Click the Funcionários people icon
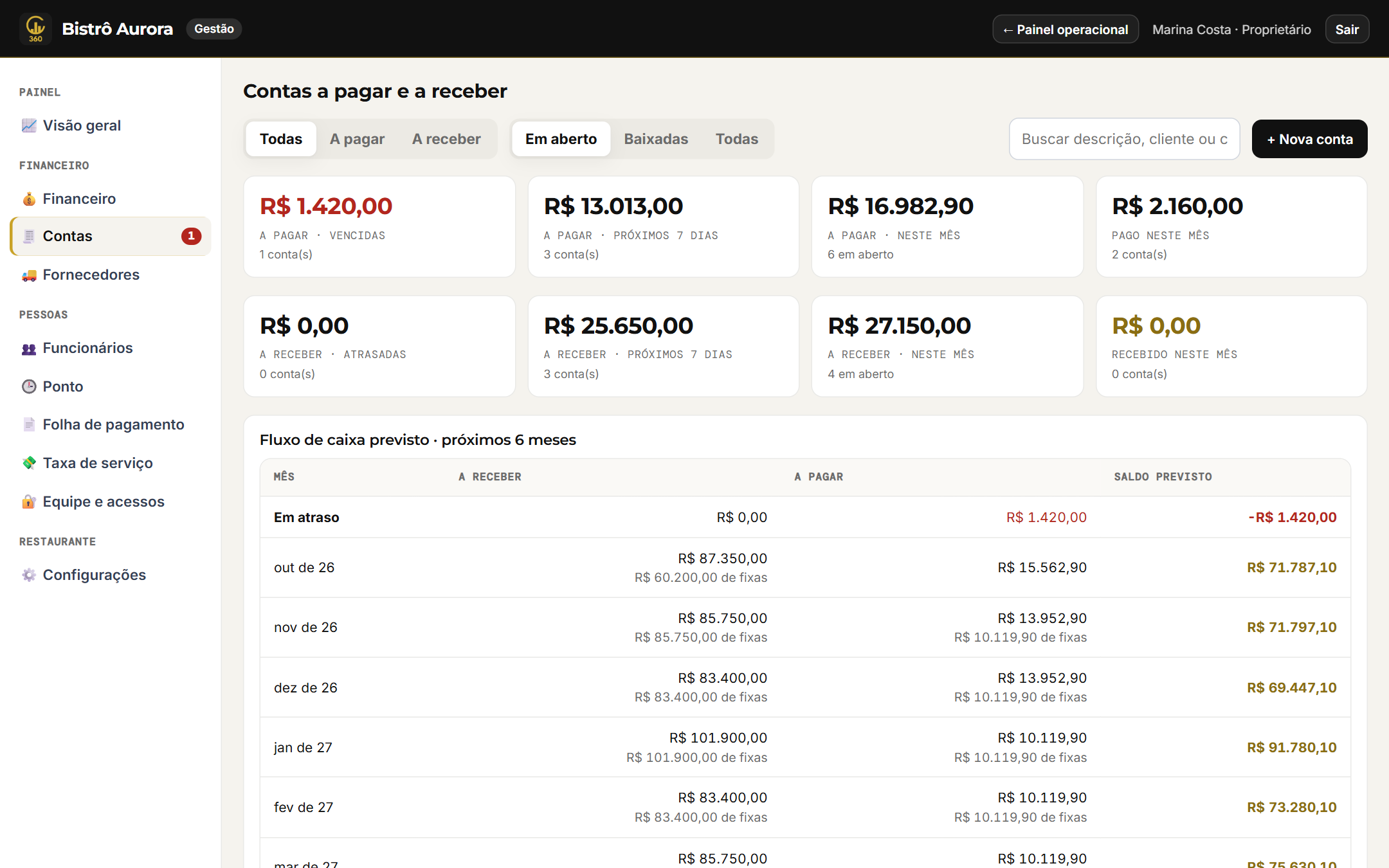Image resolution: width=1389 pixels, height=868 pixels. 29,348
